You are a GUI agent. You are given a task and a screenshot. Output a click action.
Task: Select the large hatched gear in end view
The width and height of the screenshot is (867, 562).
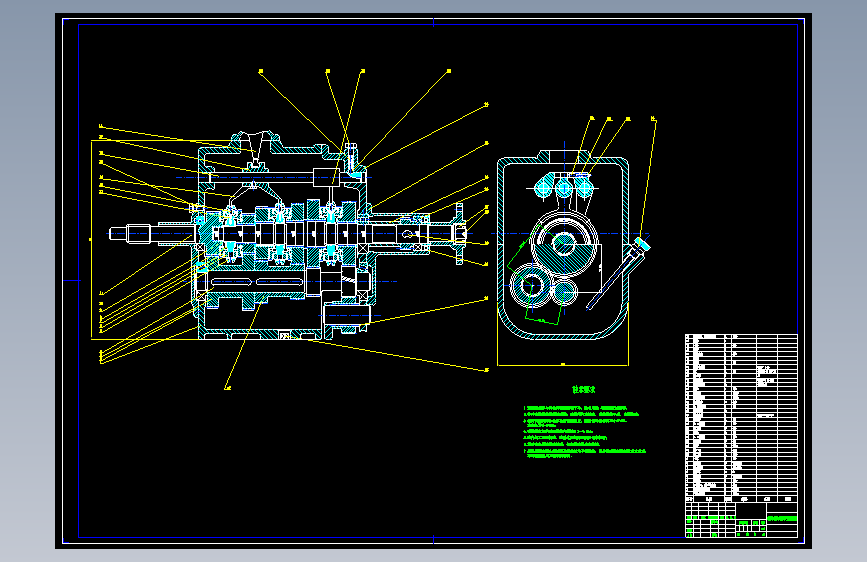[564, 243]
